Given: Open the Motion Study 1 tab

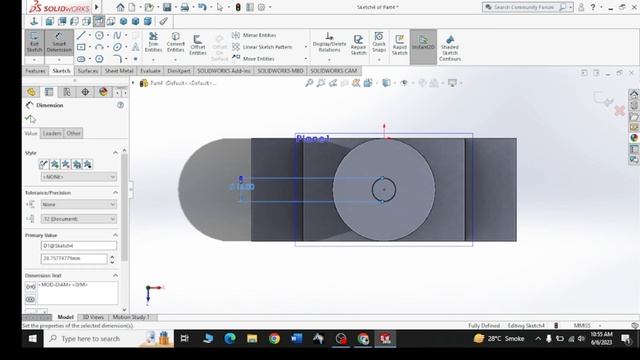Looking at the screenshot, I should (x=131, y=317).
